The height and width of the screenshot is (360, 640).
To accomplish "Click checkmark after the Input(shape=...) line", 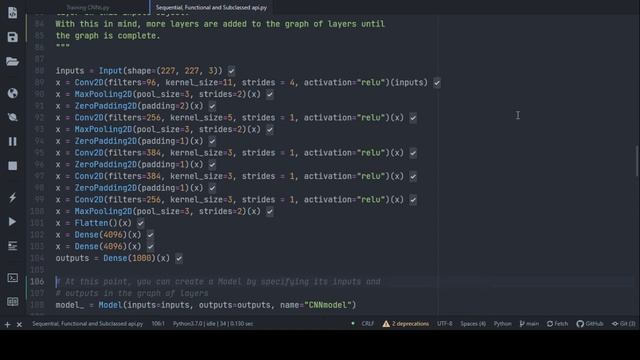I will pos(231,71).
